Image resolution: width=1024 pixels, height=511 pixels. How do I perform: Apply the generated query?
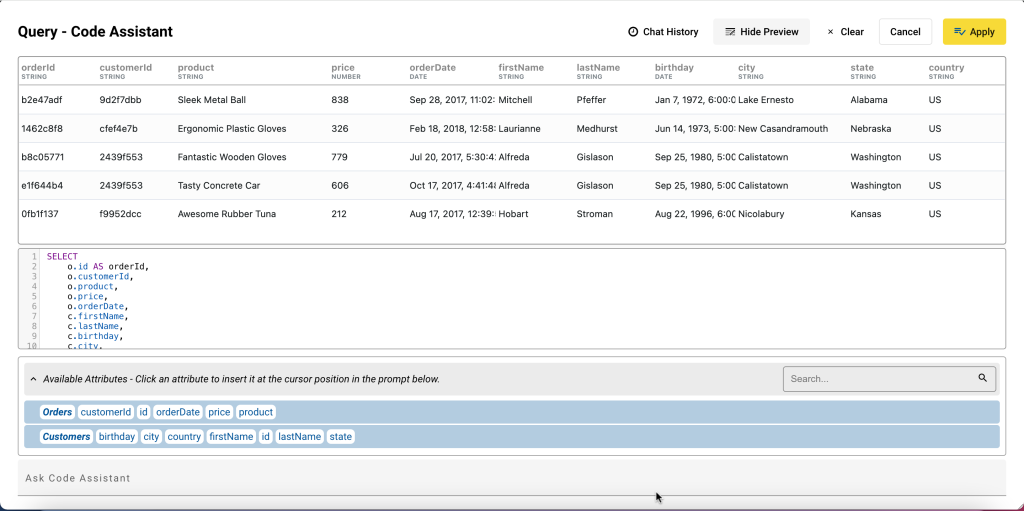(974, 32)
